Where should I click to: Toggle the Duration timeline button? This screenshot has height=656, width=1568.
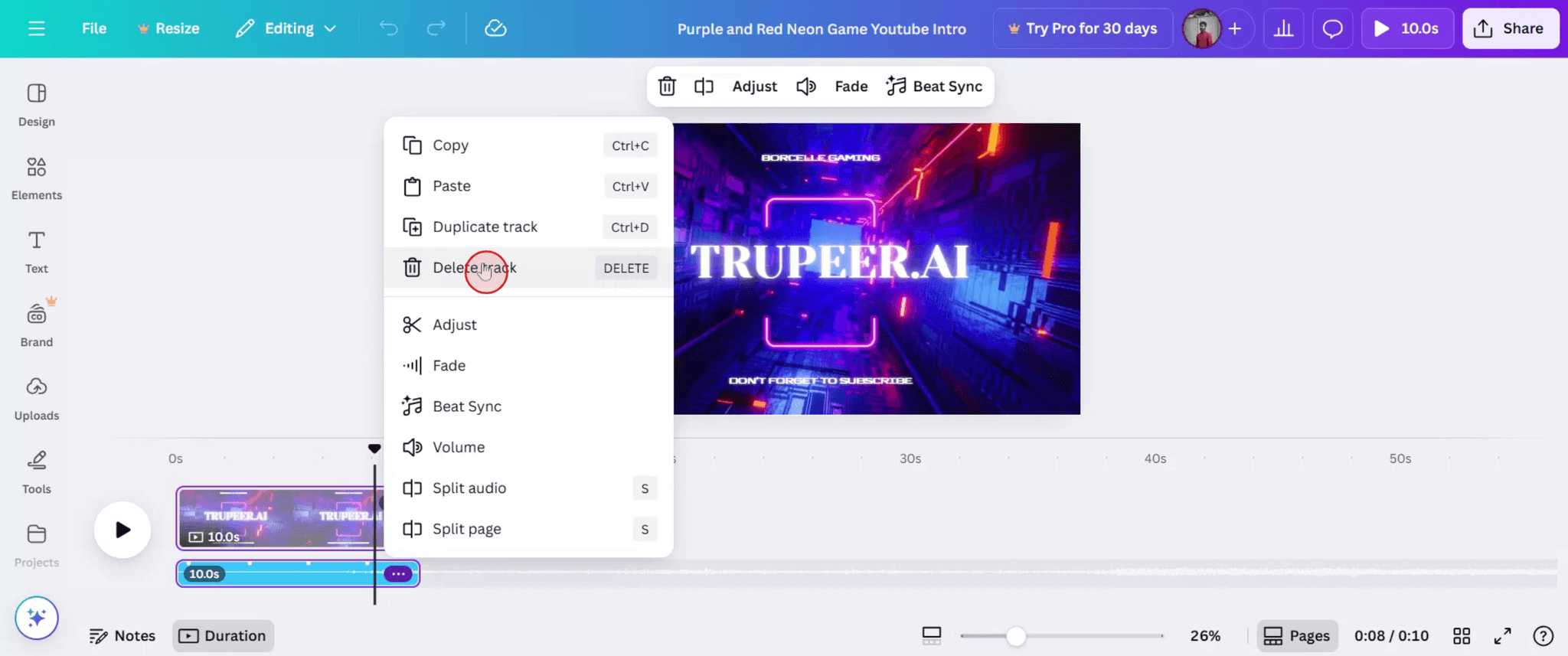coord(223,636)
